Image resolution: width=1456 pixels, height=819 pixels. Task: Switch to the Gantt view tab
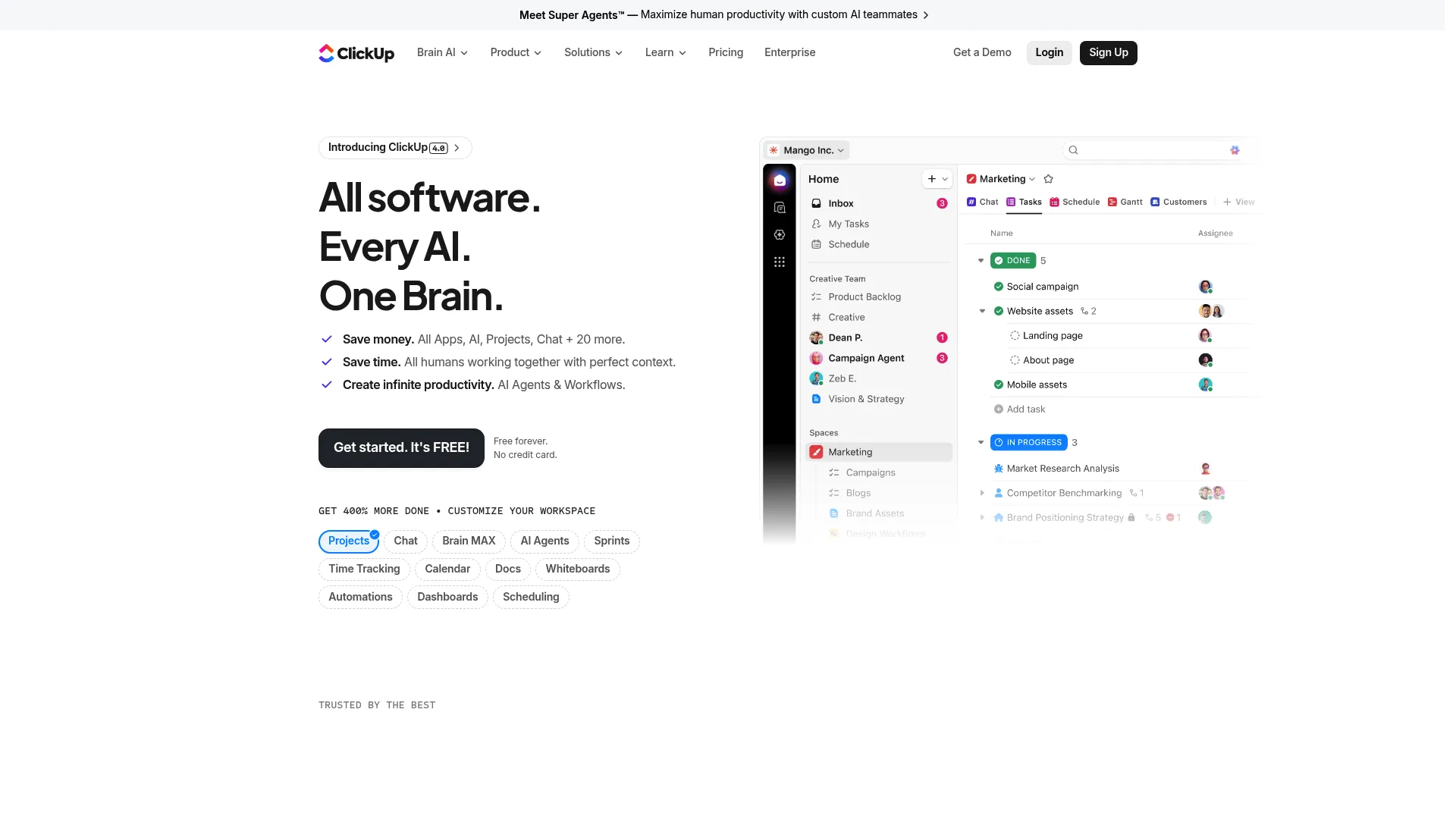point(1125,202)
